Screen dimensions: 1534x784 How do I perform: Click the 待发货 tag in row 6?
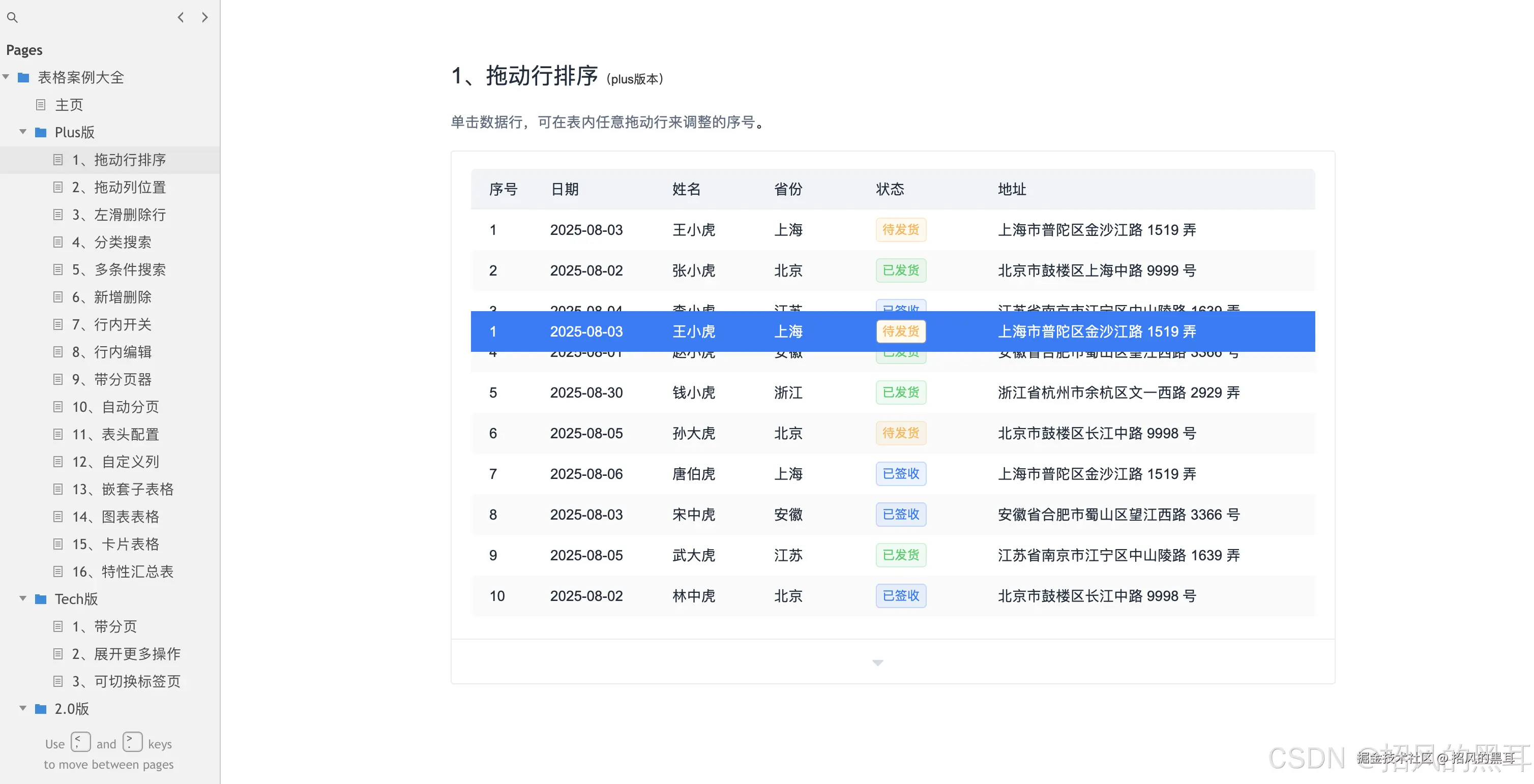pyautogui.click(x=900, y=433)
